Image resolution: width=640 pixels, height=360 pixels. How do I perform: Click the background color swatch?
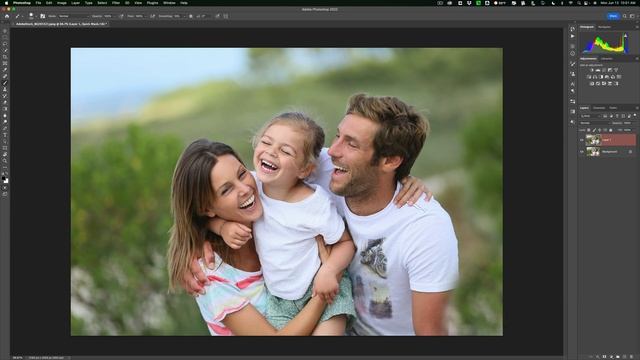pos(7,181)
